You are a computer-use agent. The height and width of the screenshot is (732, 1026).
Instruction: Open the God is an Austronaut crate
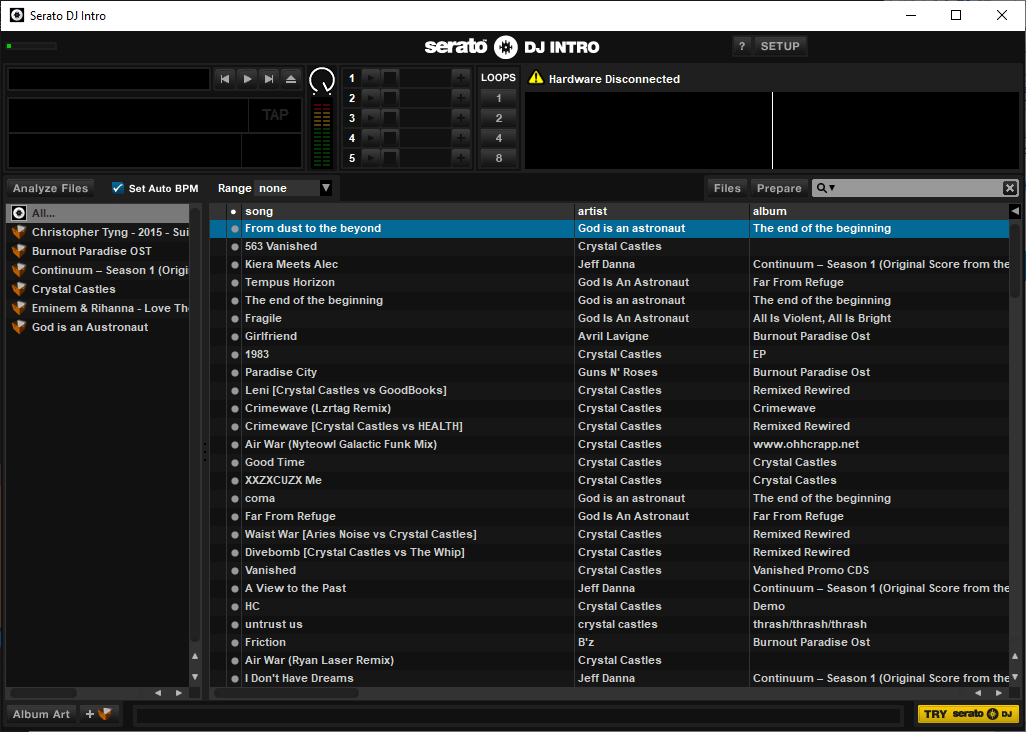(97, 327)
